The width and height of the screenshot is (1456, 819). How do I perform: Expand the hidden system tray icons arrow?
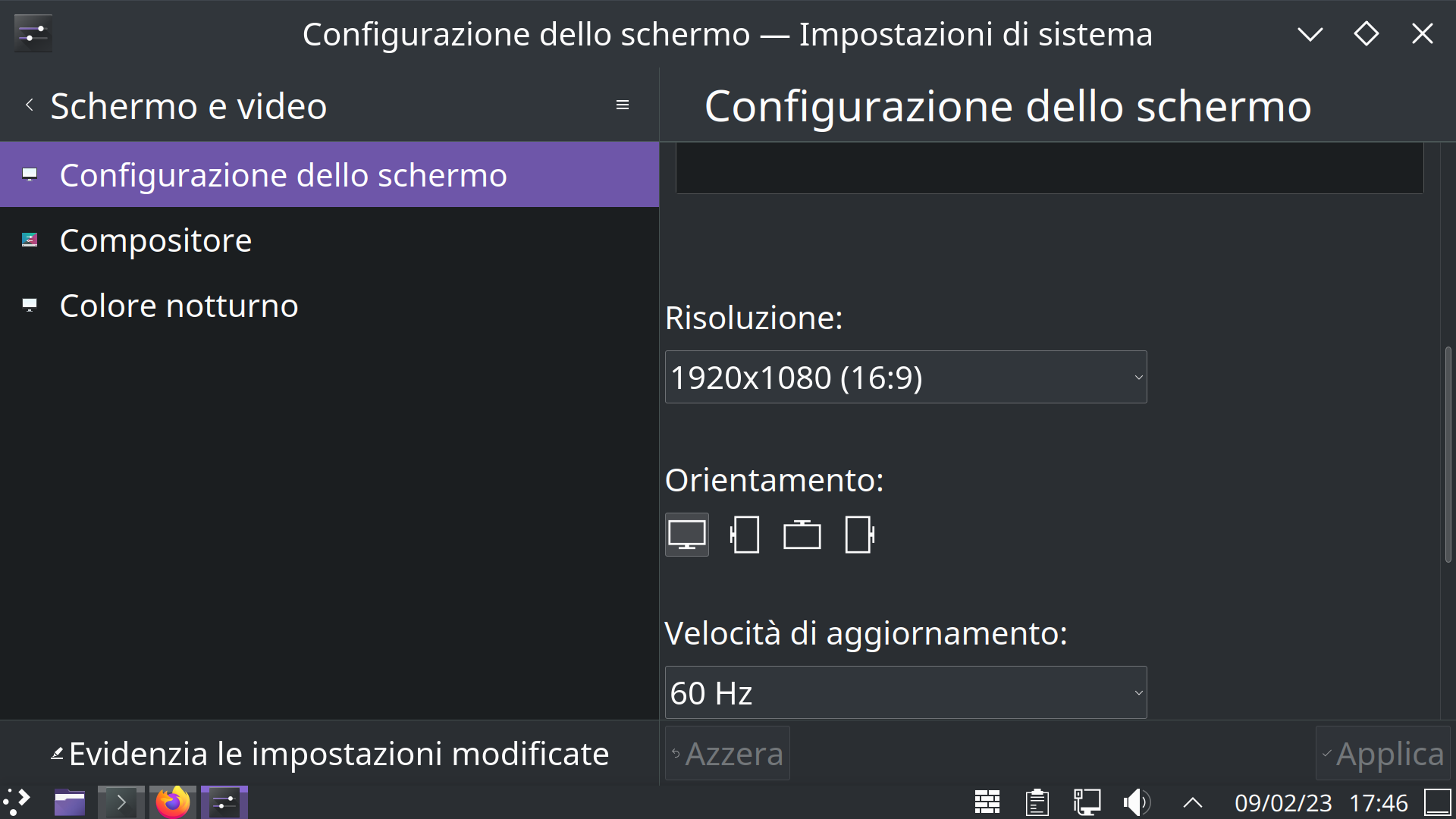point(1193,802)
